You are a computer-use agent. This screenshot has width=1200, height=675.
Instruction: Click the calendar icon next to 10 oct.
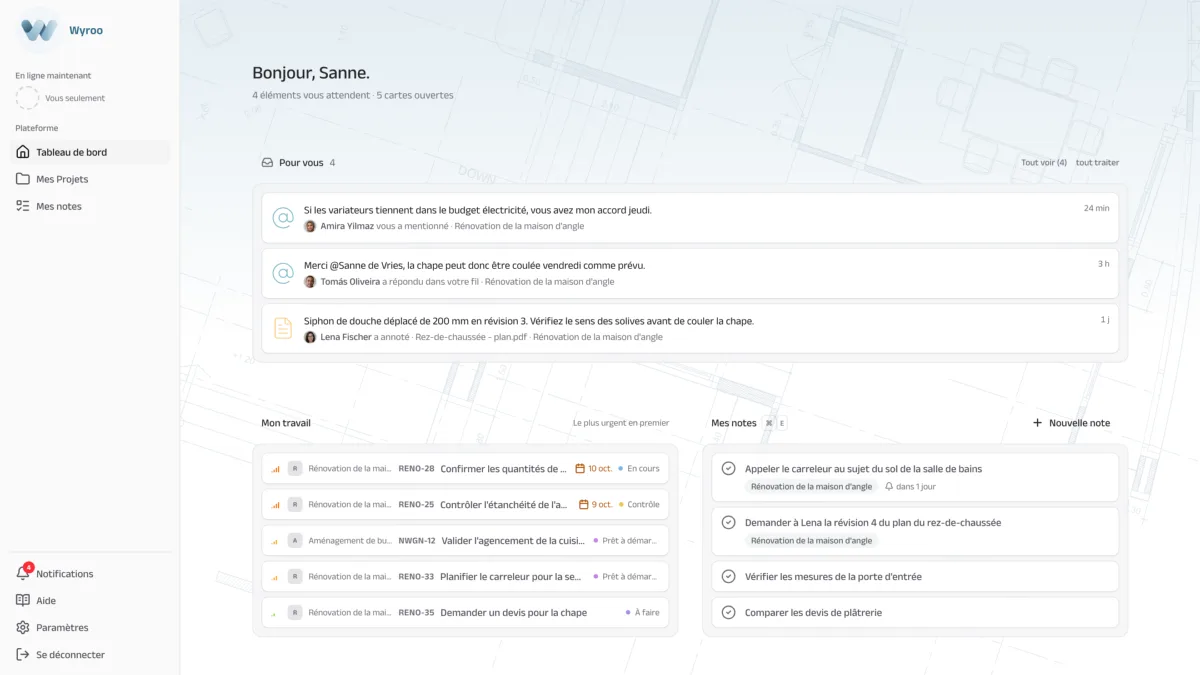(x=580, y=469)
